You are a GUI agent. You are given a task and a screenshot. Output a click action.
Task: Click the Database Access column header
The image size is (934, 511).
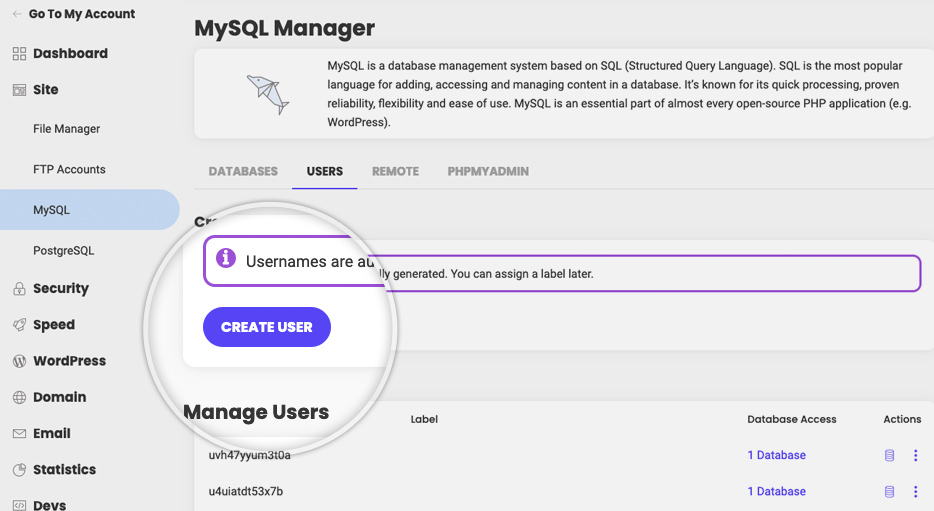pos(792,419)
